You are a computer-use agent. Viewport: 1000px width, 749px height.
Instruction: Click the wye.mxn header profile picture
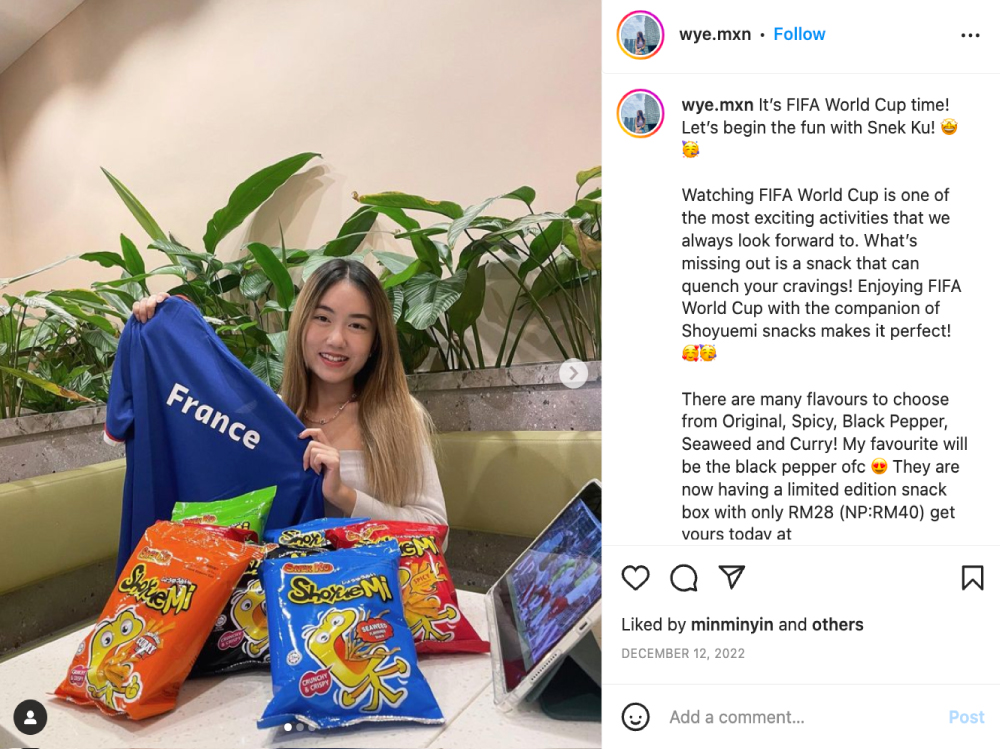(x=640, y=34)
